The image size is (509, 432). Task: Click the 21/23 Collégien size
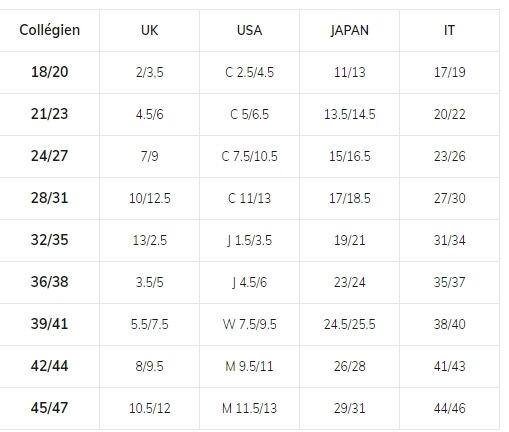[50, 114]
